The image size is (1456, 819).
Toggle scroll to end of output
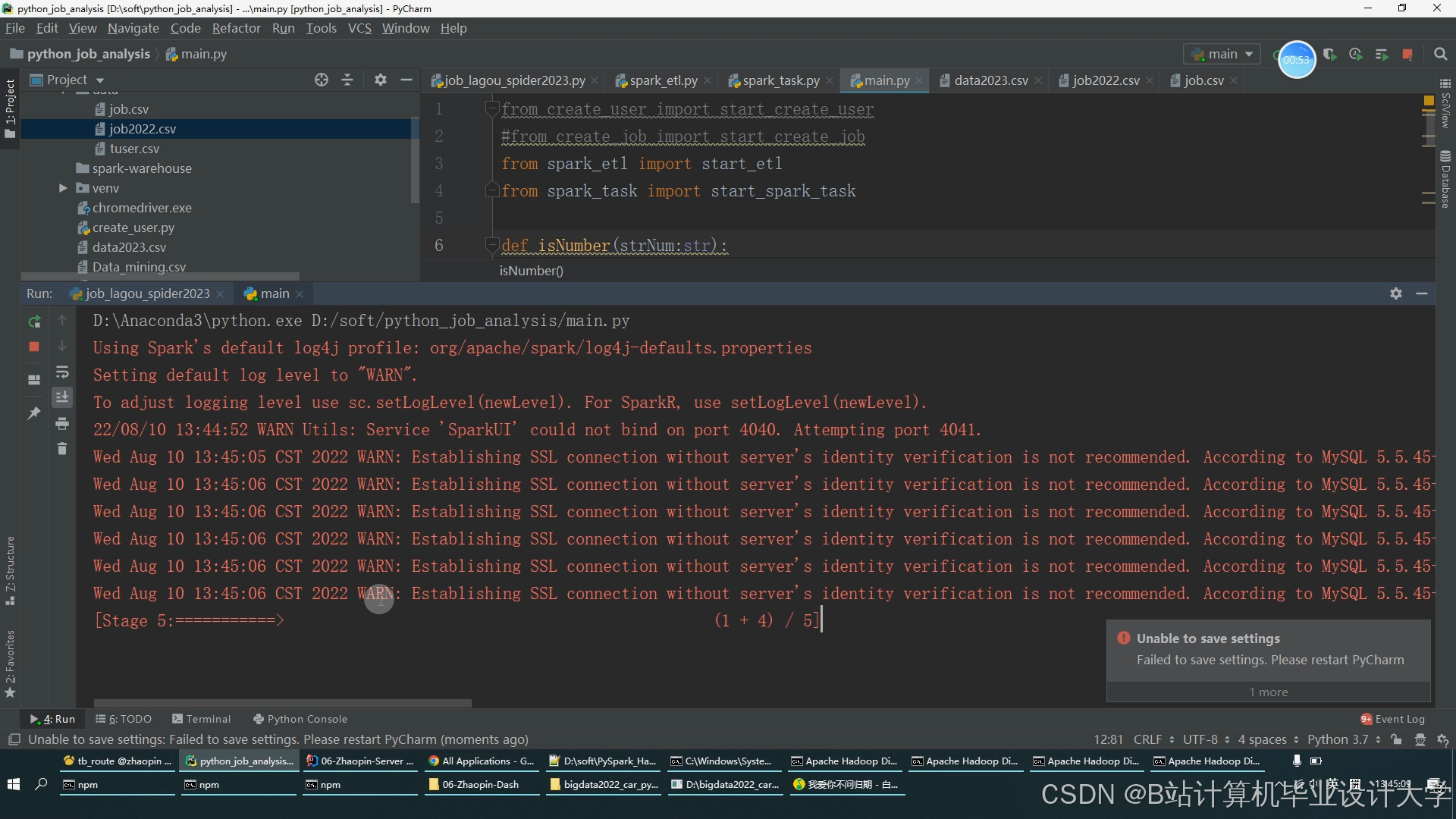pyautogui.click(x=62, y=397)
